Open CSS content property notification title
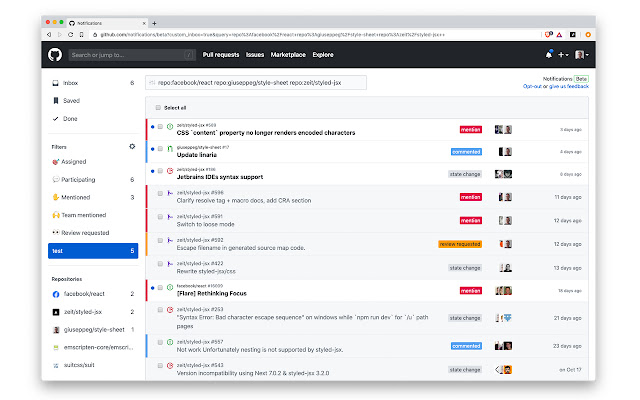Screen dimensions: 640x400 [266, 133]
